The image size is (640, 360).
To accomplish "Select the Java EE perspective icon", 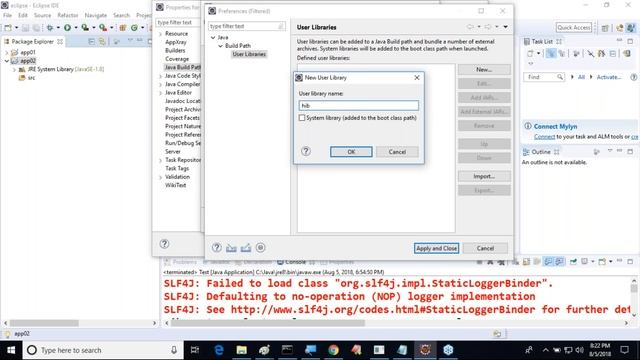I will coord(620,28).
